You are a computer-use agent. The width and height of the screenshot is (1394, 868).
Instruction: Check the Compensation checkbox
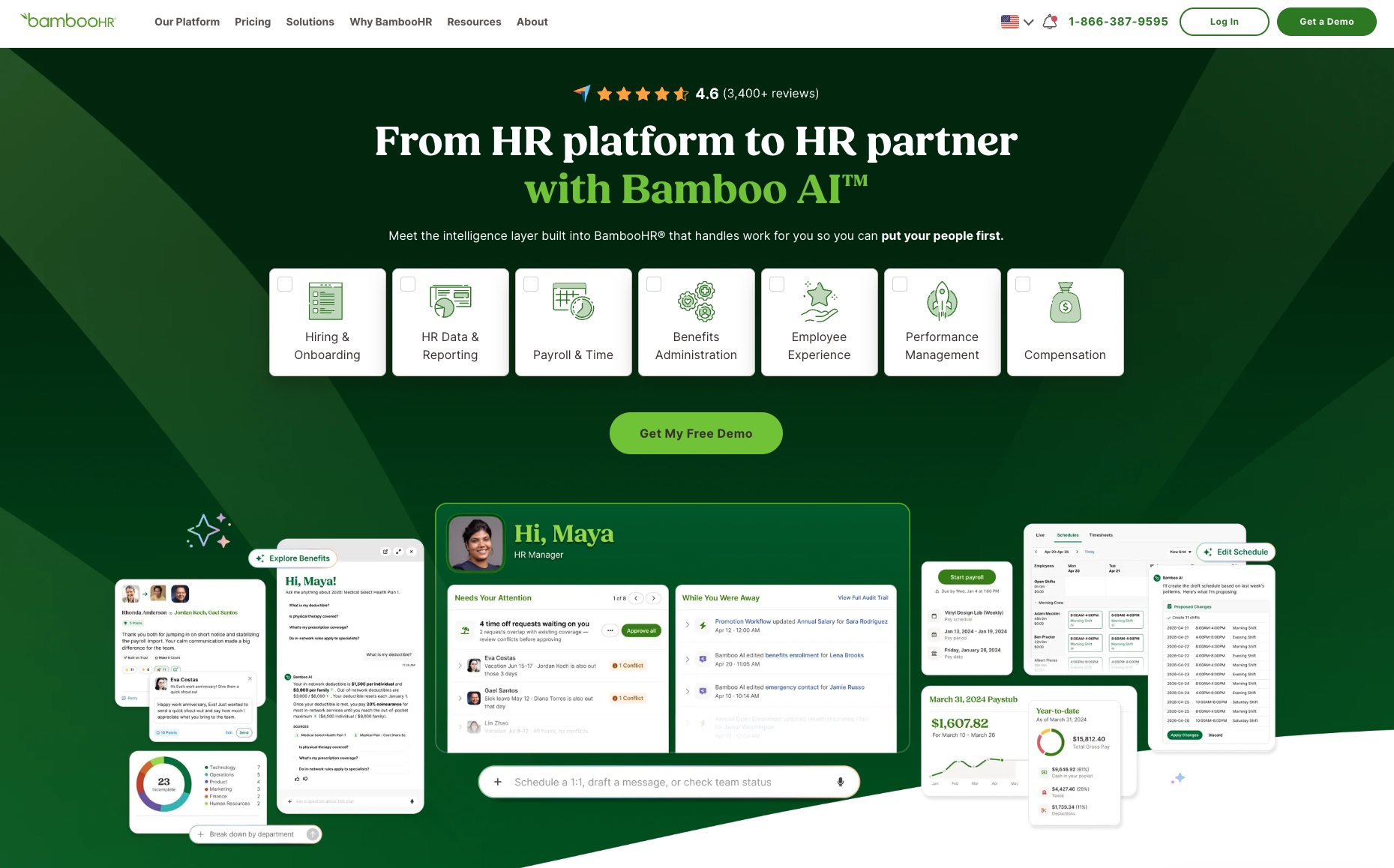1023,284
